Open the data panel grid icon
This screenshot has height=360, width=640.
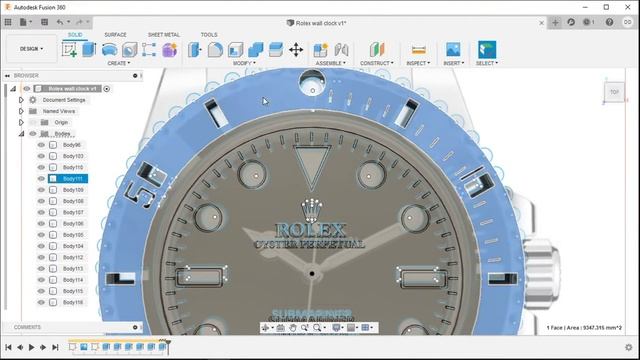tap(8, 22)
